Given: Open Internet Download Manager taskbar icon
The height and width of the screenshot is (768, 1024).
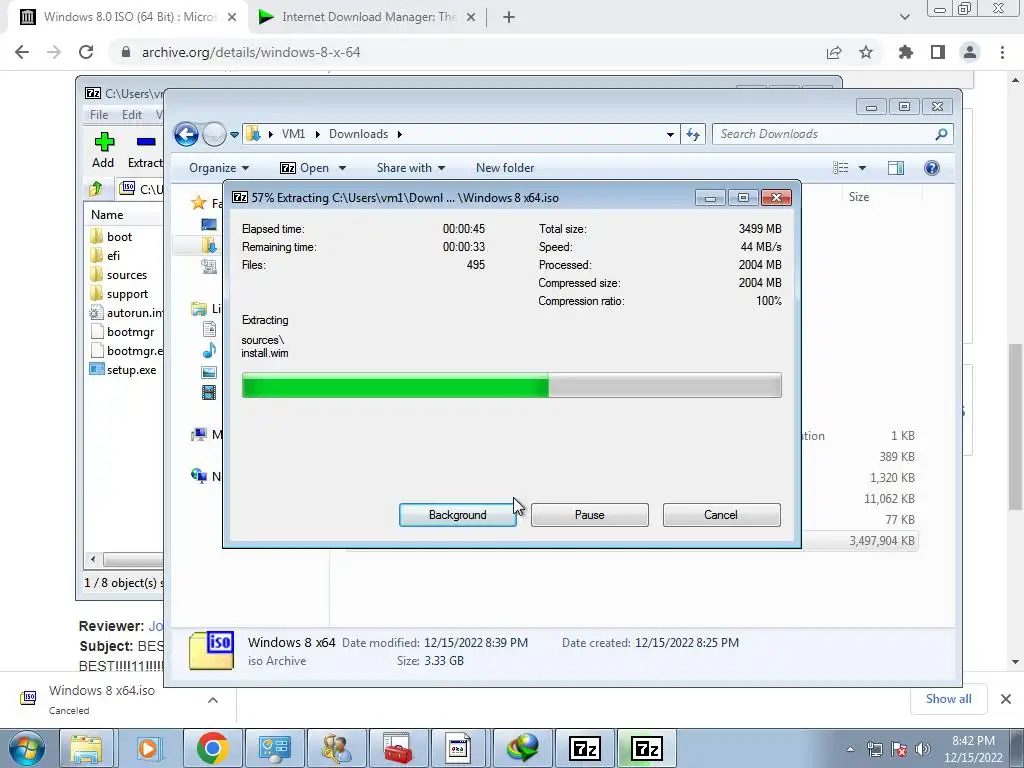Looking at the screenshot, I should [x=522, y=748].
